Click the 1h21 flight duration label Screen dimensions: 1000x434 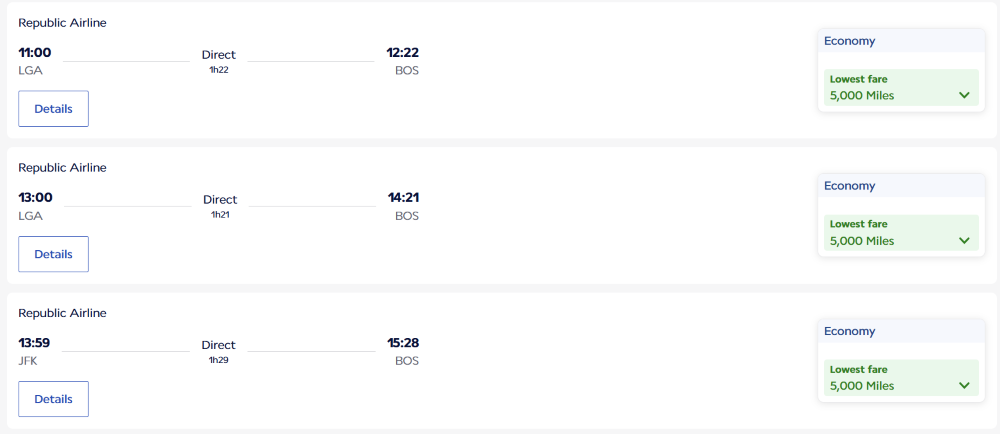pos(220,215)
